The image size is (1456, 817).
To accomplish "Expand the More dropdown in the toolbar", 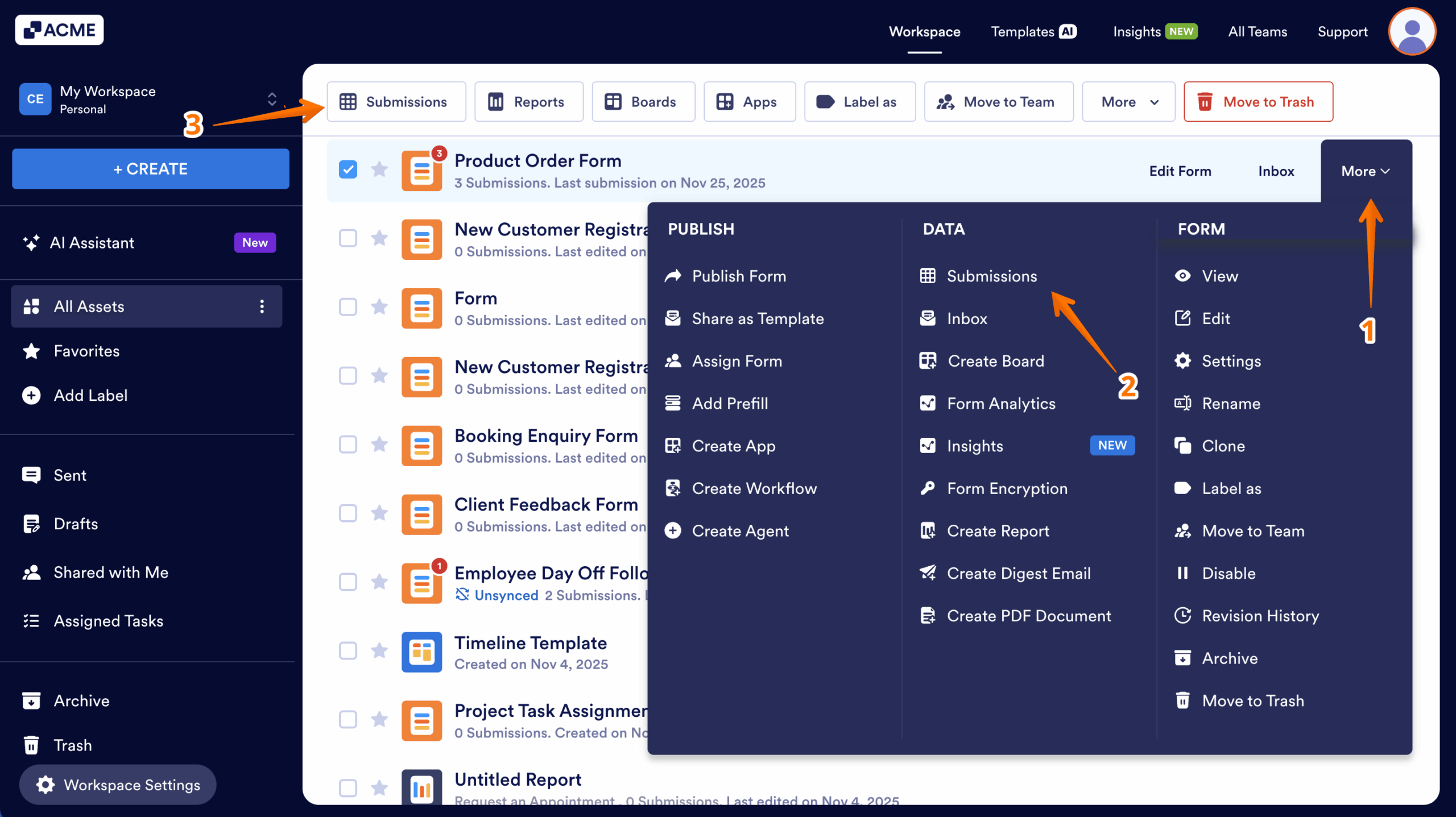I will [x=1127, y=102].
